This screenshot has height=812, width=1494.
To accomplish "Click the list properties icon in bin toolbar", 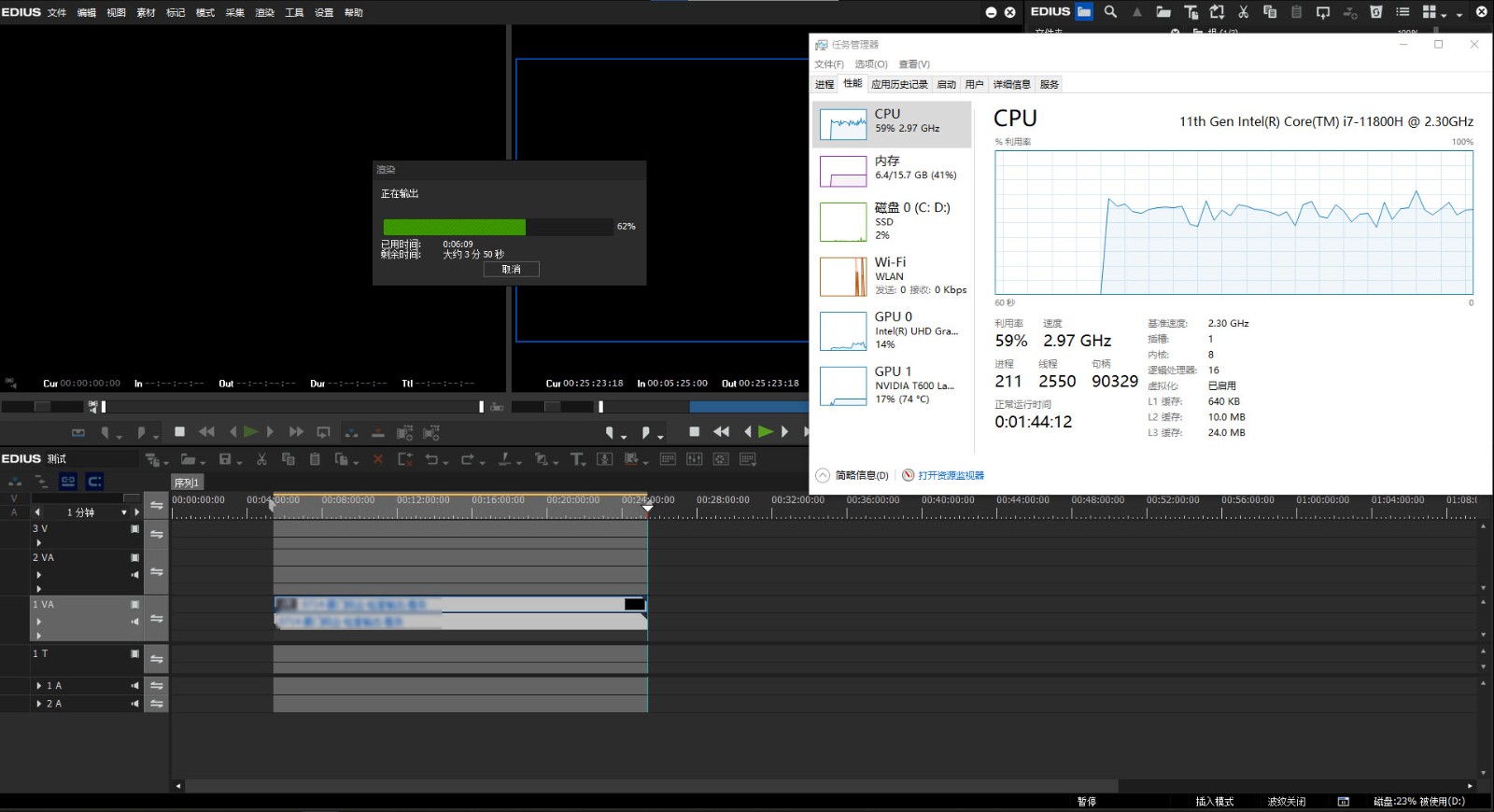I will point(1402,12).
